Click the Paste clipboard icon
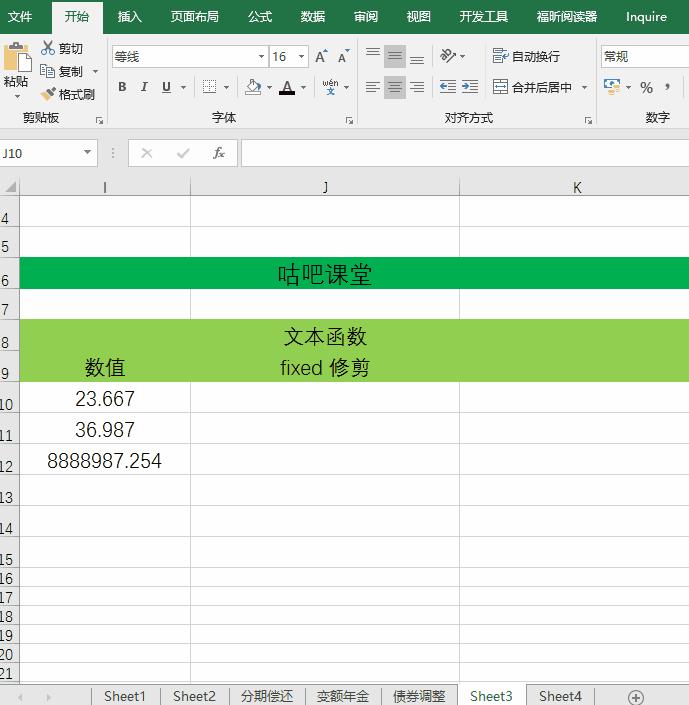The image size is (689, 705). click(x=17, y=56)
